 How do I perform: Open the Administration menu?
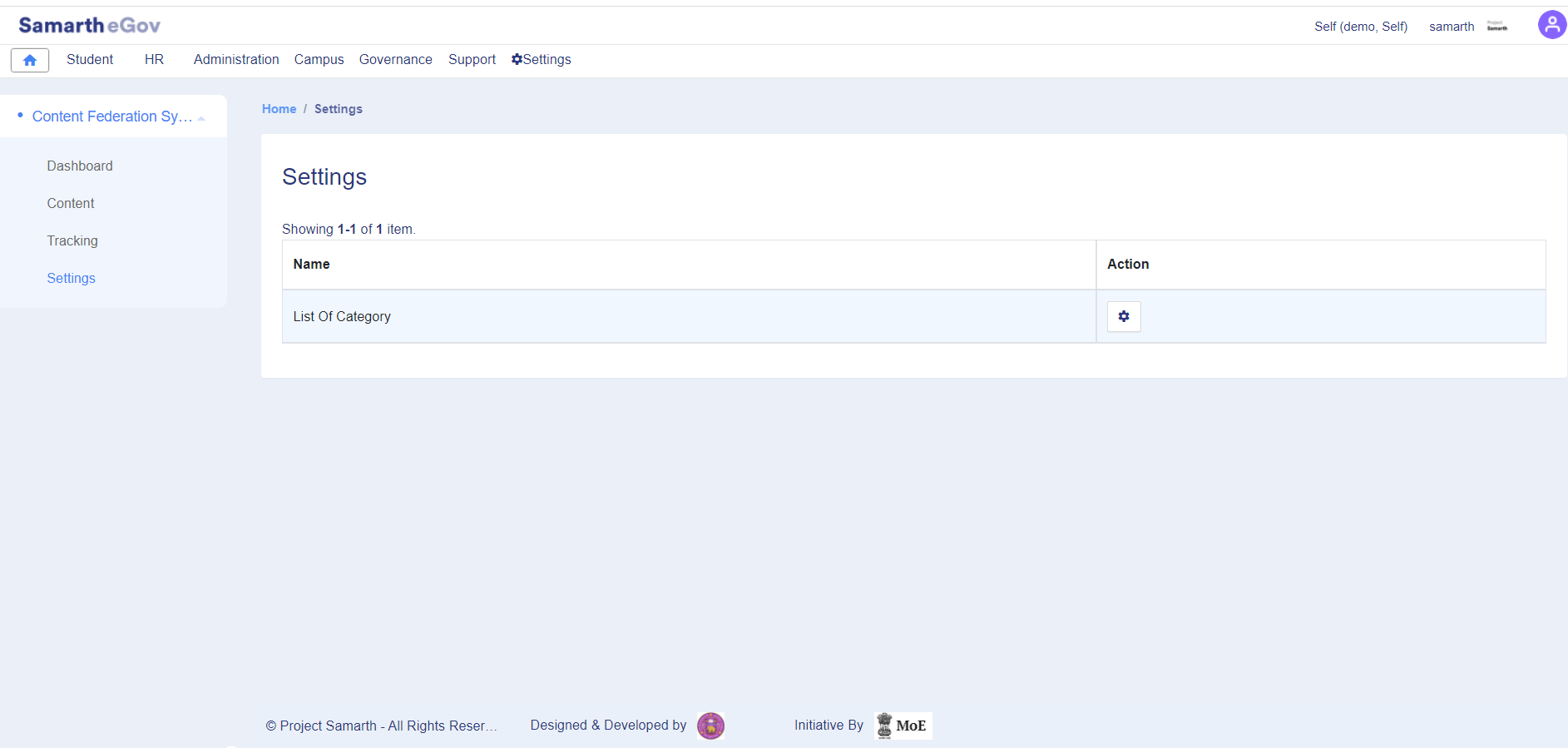point(236,60)
